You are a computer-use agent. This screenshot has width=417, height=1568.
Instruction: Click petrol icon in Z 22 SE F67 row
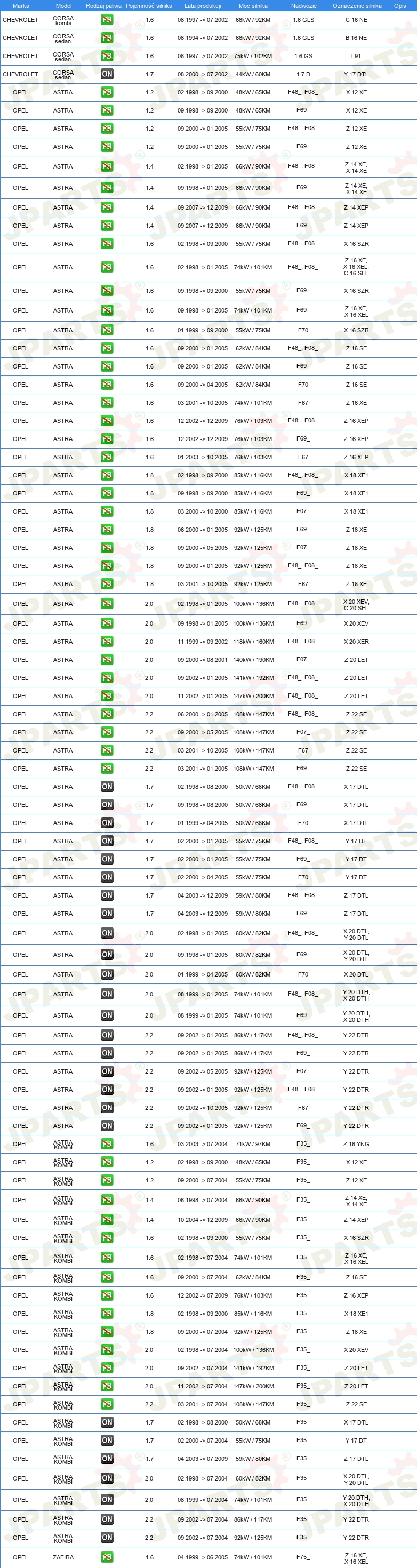(x=107, y=750)
